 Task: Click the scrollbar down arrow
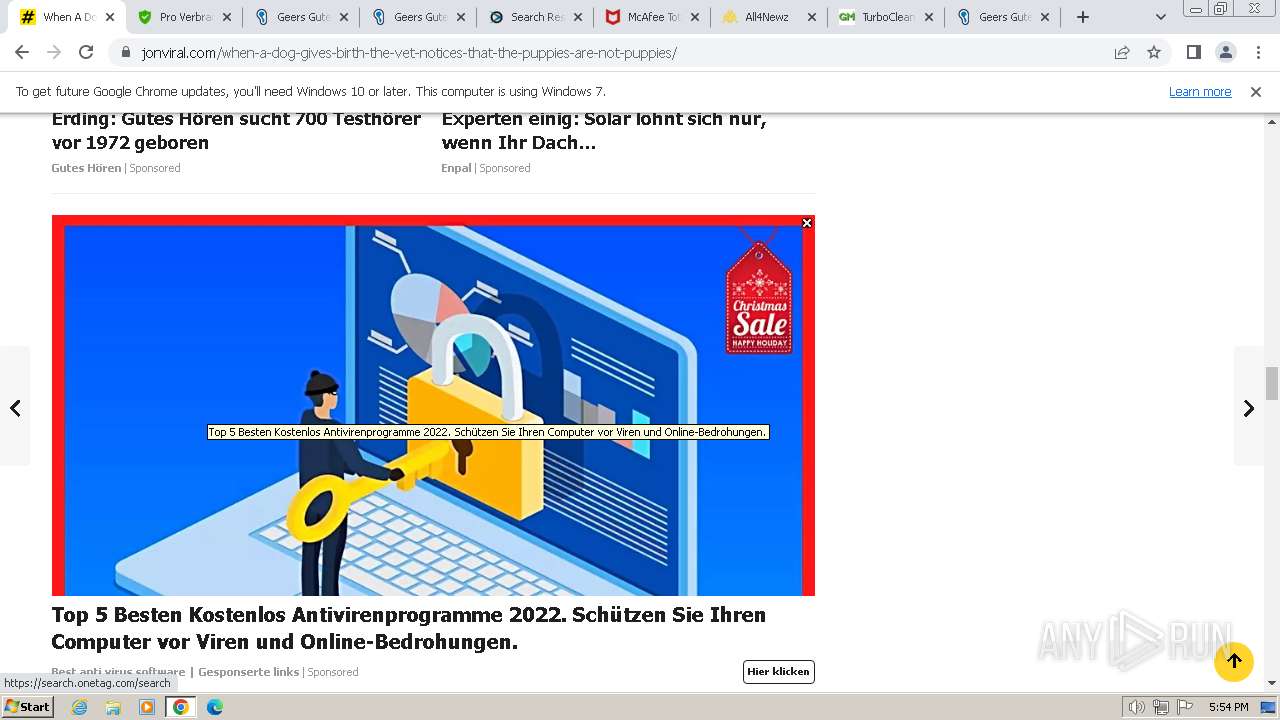click(x=1272, y=684)
